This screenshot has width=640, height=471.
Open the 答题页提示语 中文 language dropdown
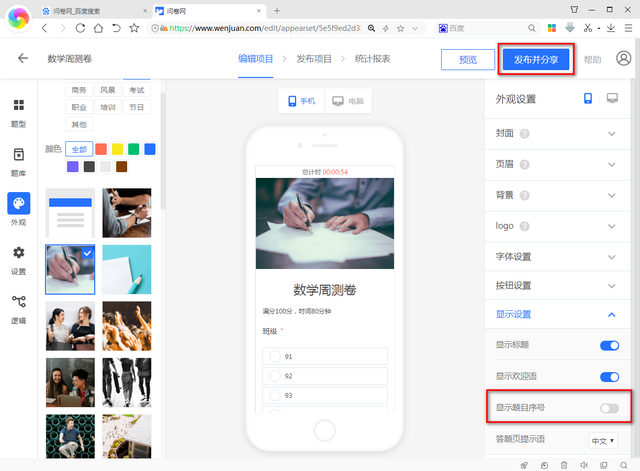click(x=603, y=441)
